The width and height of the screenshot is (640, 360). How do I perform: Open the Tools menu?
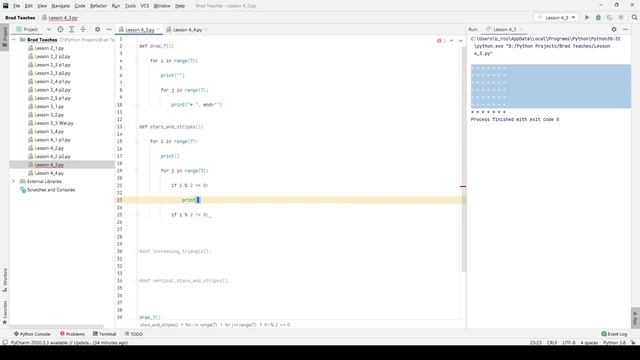130,6
